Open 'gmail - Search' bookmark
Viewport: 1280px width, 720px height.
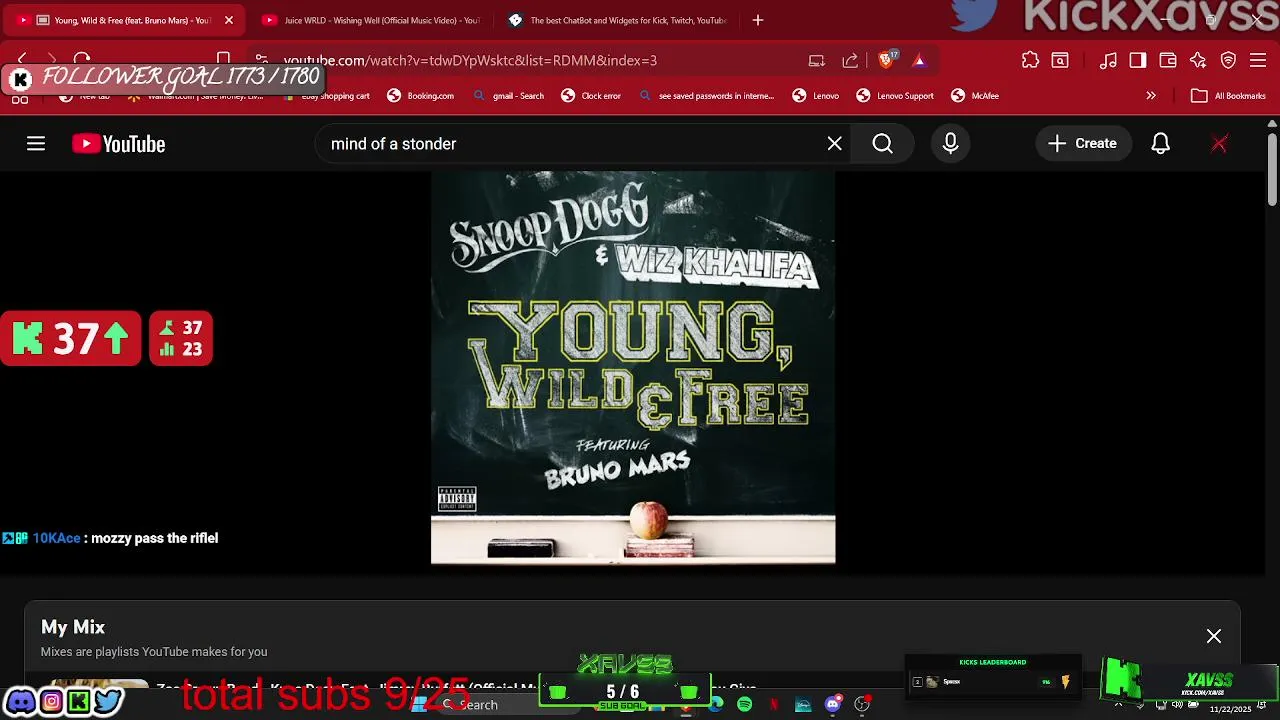(508, 96)
